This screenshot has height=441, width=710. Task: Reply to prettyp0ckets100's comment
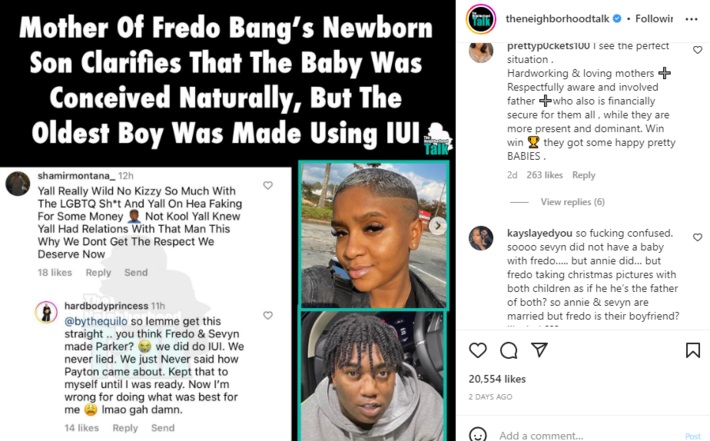583,175
